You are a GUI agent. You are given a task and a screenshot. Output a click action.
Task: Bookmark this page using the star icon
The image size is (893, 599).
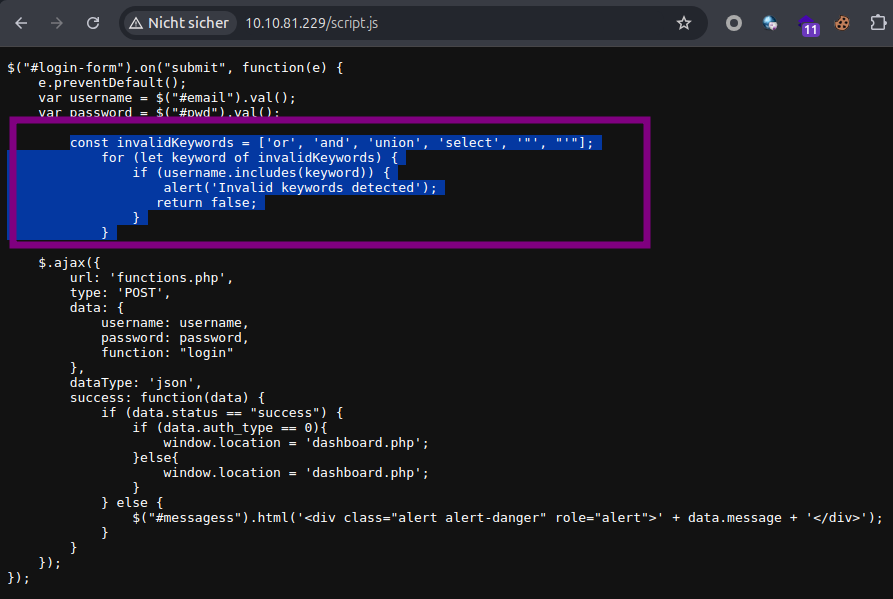click(684, 23)
